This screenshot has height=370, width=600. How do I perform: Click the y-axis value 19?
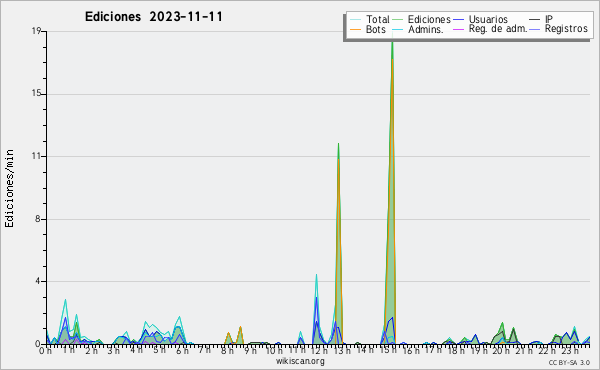coord(36,31)
